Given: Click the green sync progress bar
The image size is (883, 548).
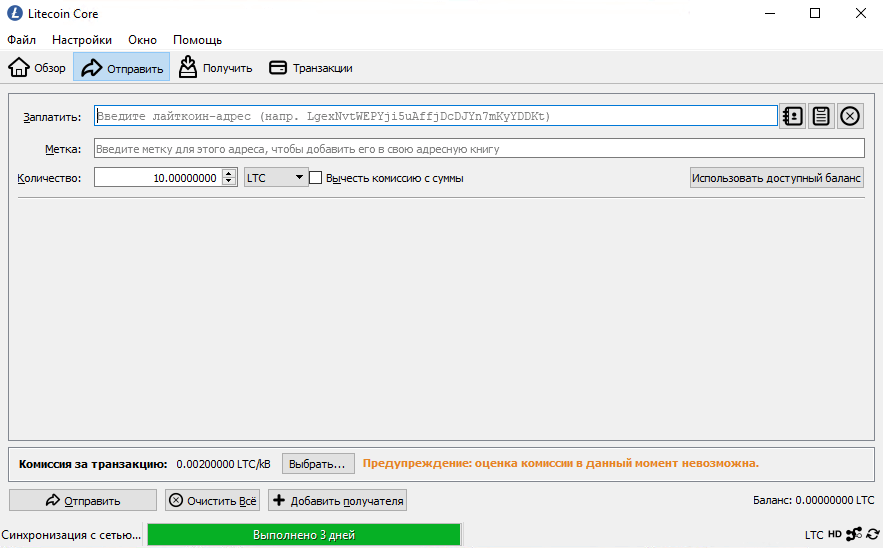Looking at the screenshot, I should coord(304,535).
